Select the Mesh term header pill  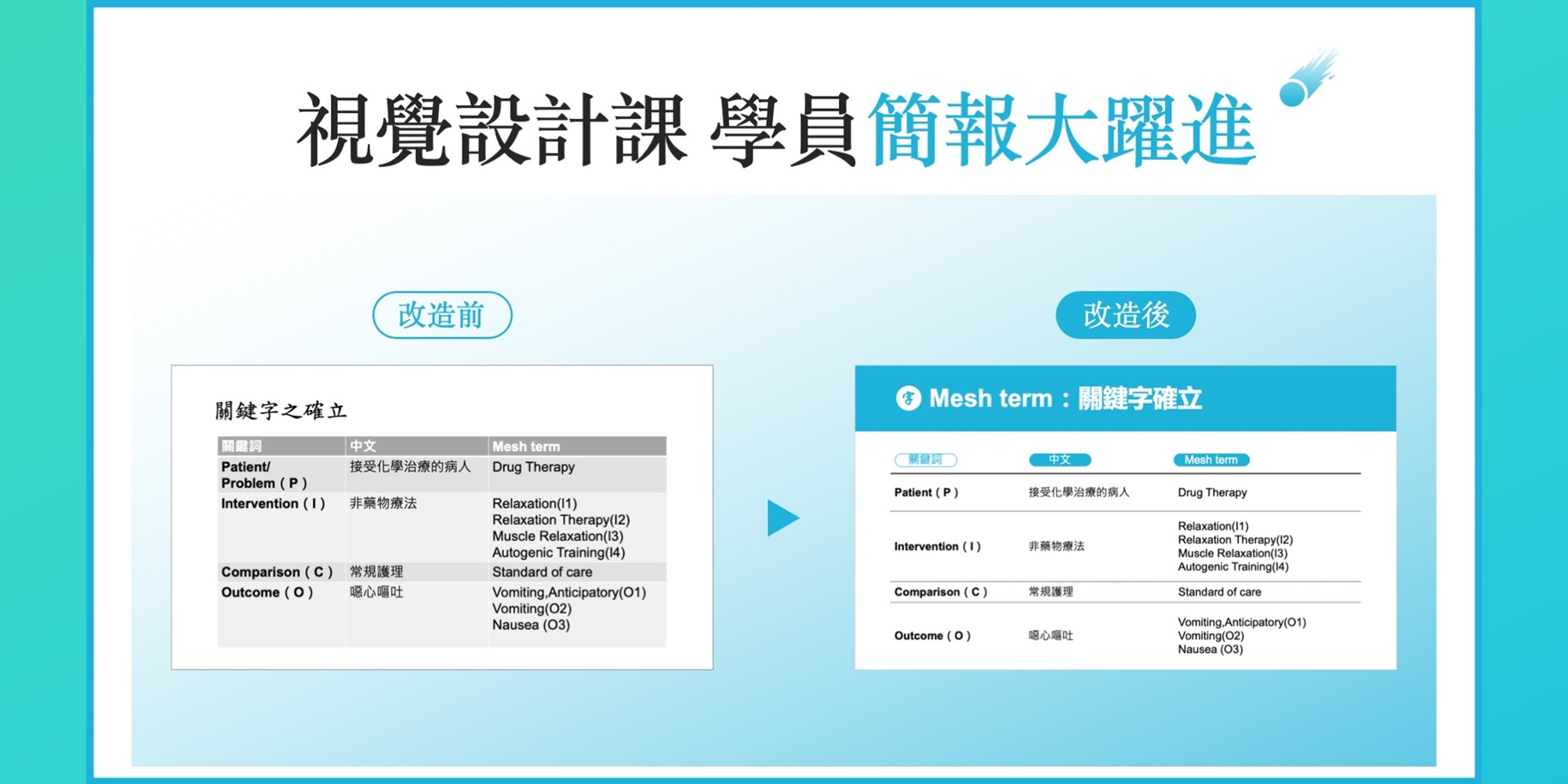pyautogui.click(x=1210, y=460)
